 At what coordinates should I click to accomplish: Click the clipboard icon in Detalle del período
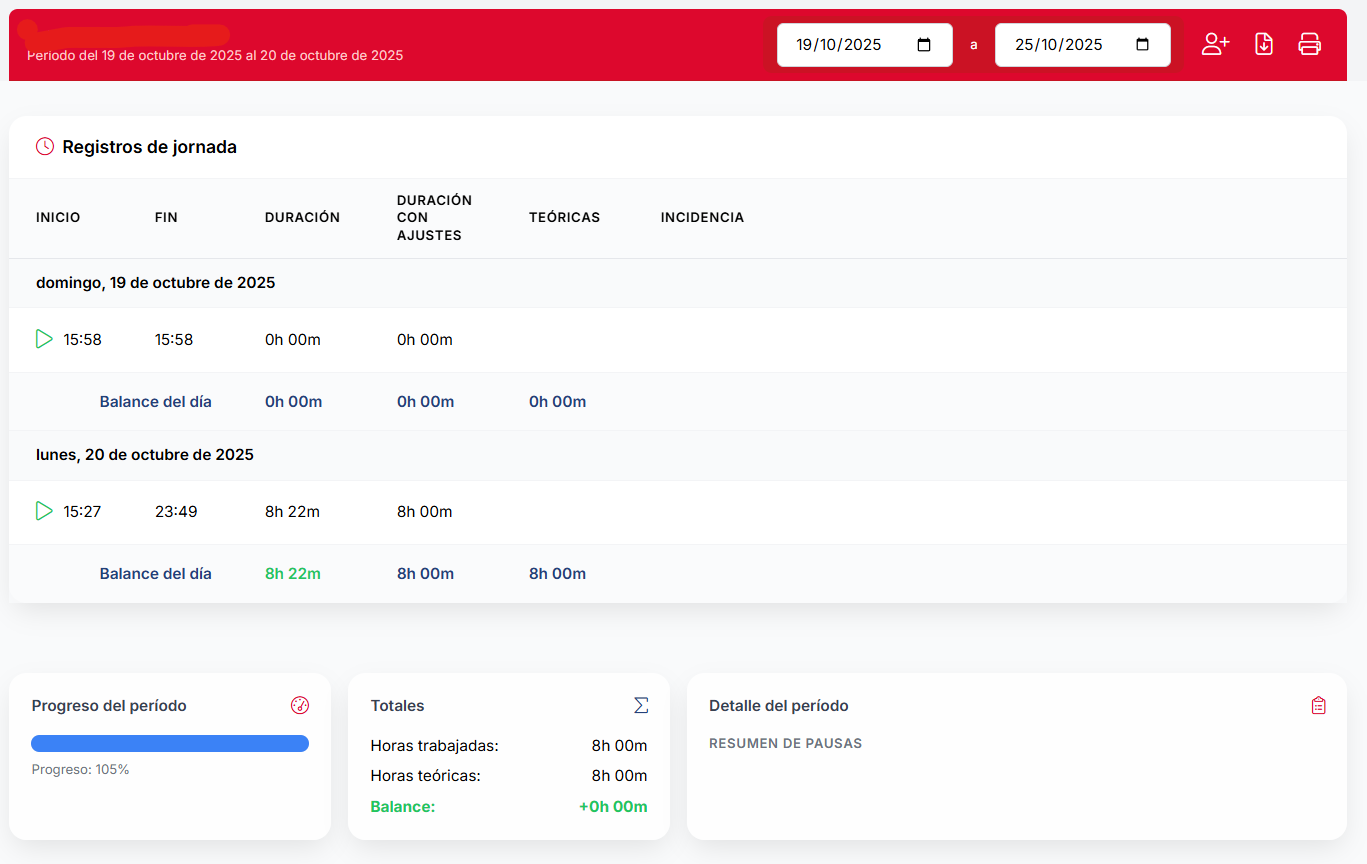(1319, 705)
